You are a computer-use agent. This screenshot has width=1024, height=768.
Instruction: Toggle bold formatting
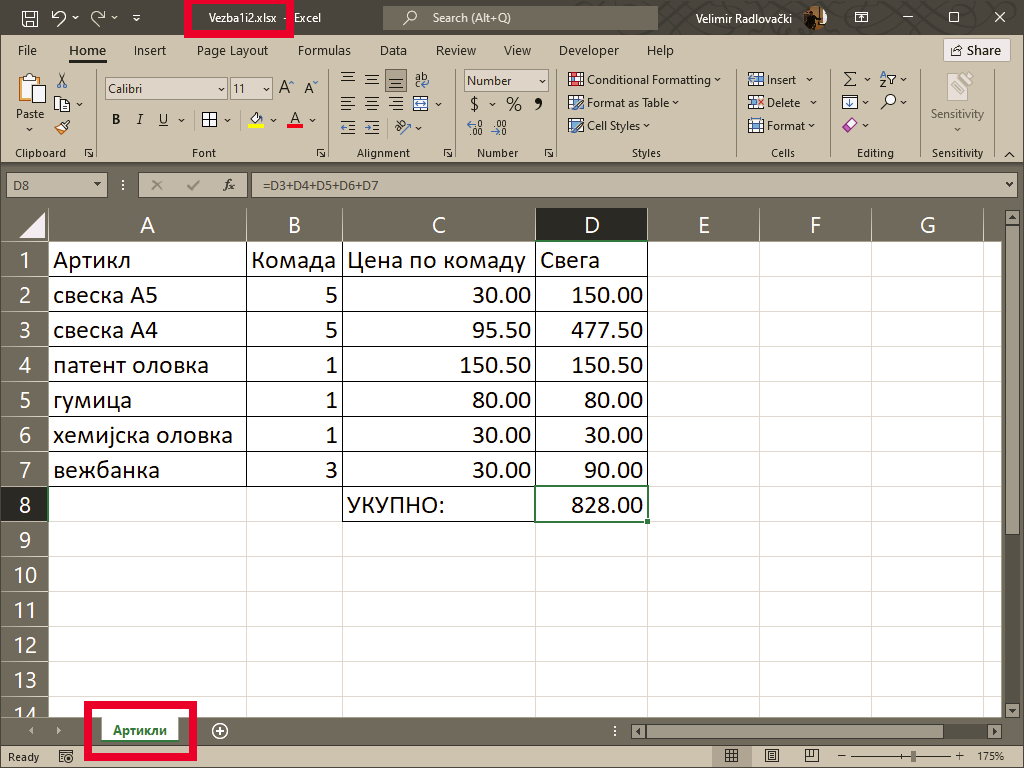tap(116, 120)
